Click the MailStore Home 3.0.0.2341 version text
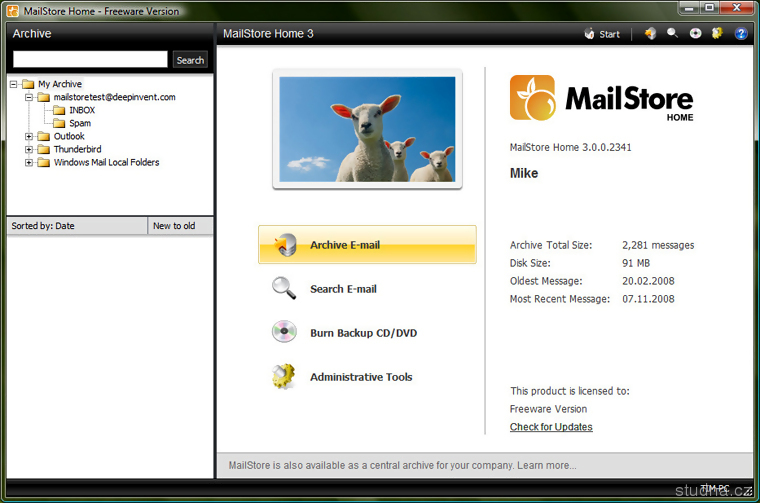The width and height of the screenshot is (760, 503). click(570, 147)
